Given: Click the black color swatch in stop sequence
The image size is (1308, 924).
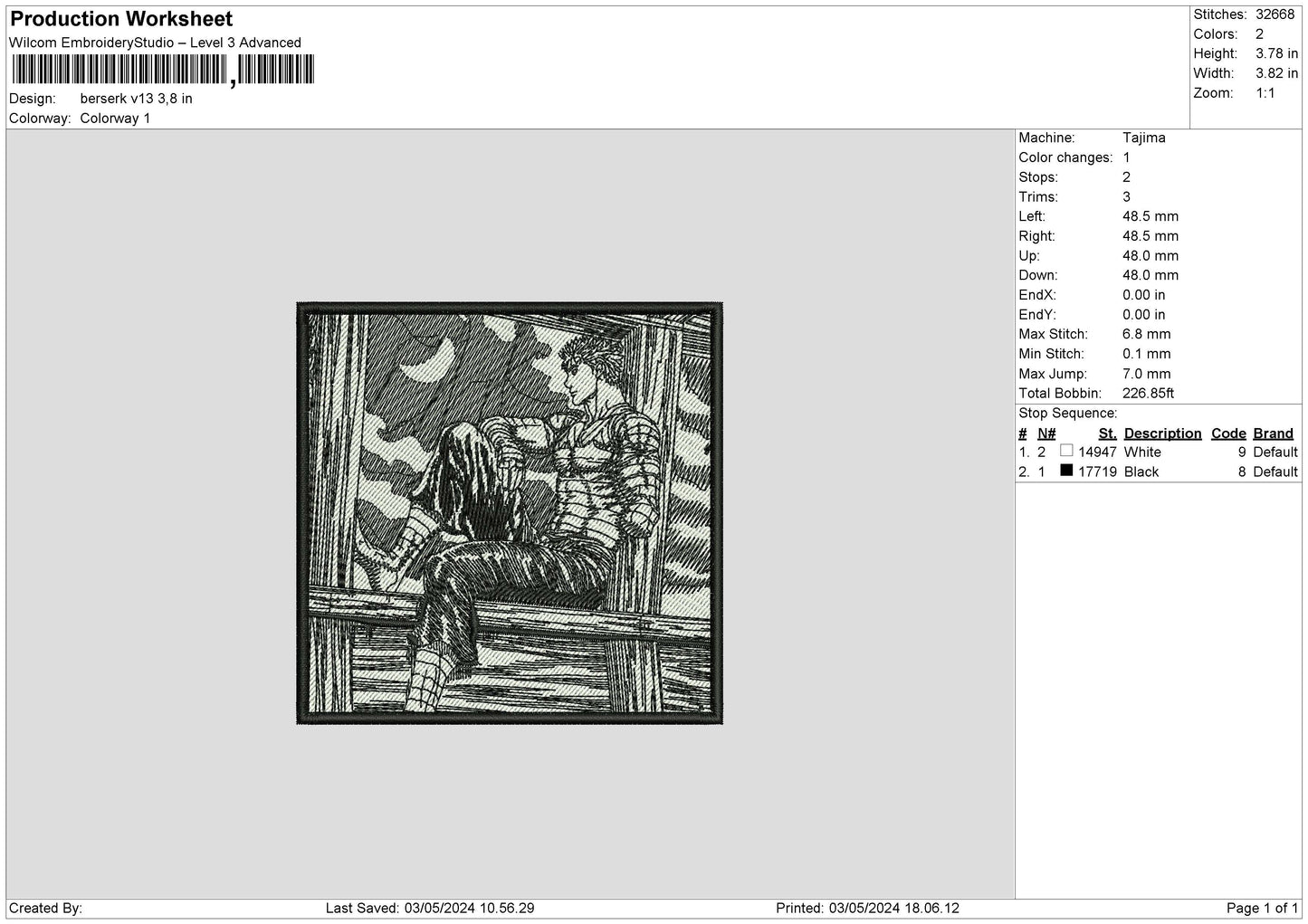Looking at the screenshot, I should coord(1066,471).
